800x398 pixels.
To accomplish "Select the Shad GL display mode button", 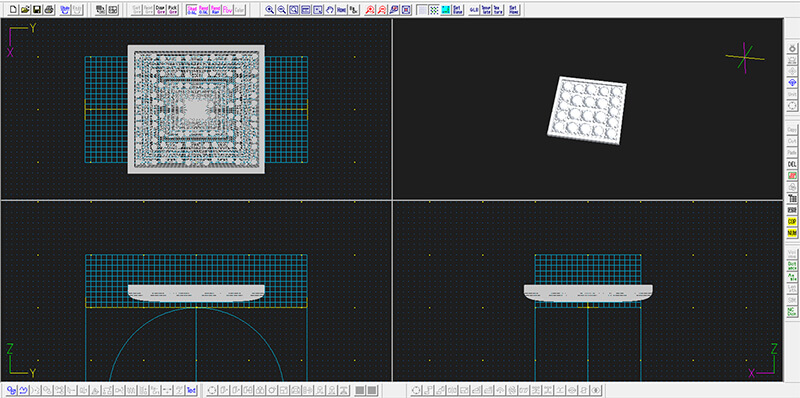I will tap(192, 9).
